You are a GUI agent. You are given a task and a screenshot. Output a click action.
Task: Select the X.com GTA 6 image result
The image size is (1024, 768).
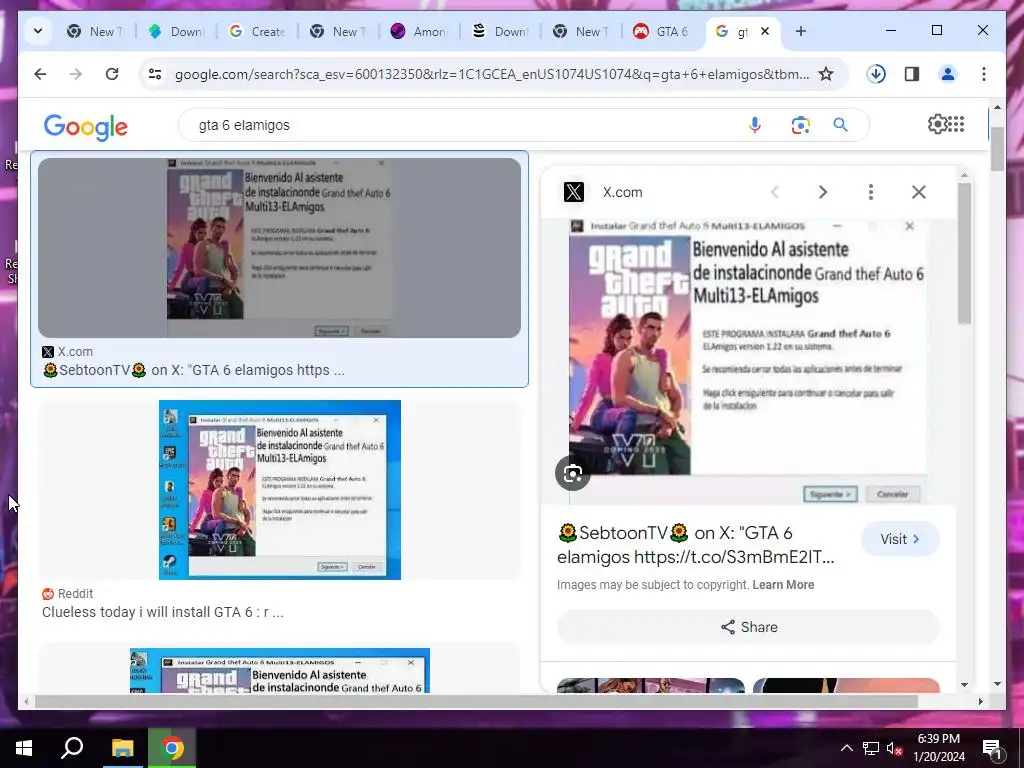[x=280, y=248]
